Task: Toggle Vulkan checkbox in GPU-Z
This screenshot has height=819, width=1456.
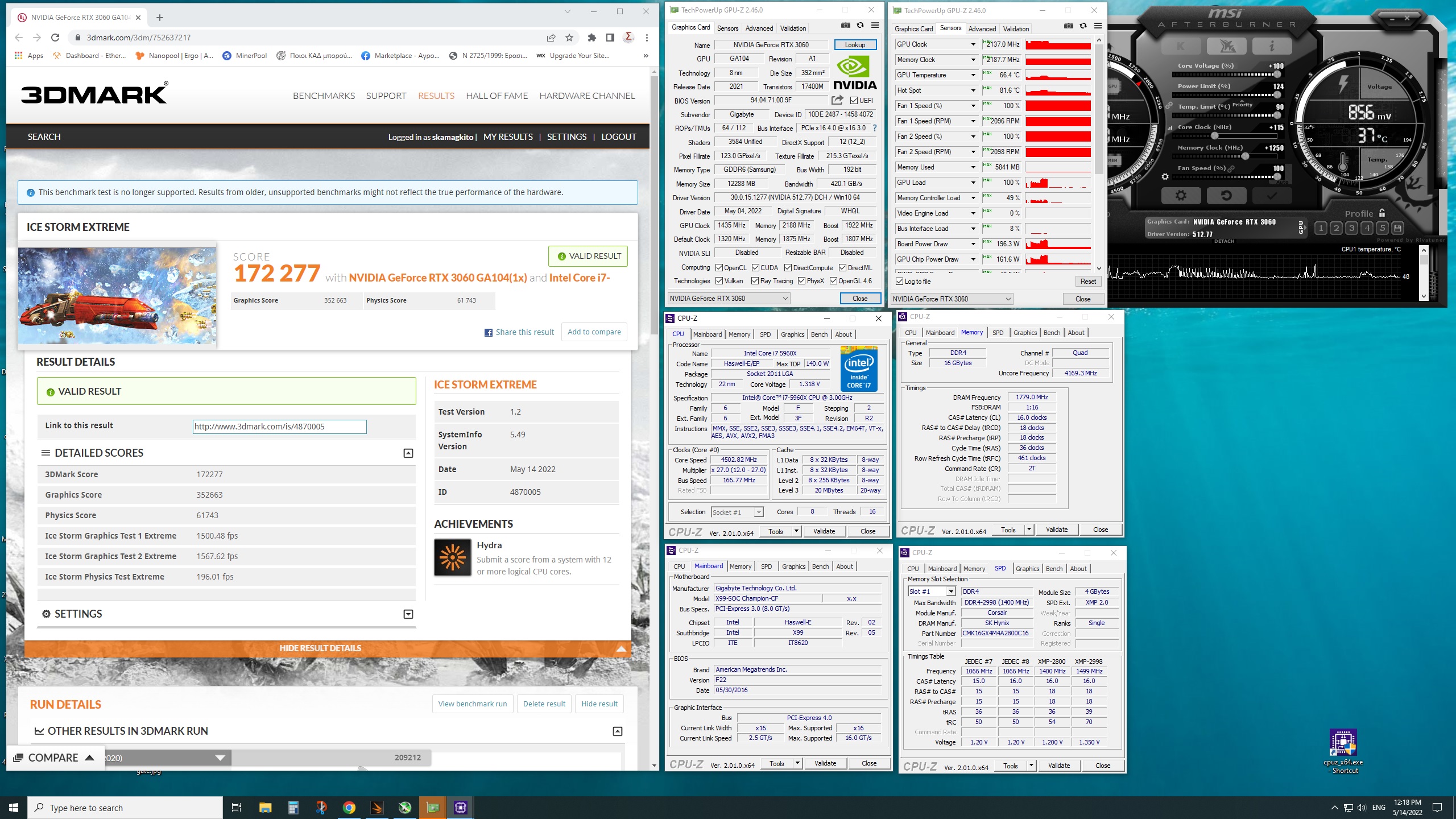Action: pos(719,281)
